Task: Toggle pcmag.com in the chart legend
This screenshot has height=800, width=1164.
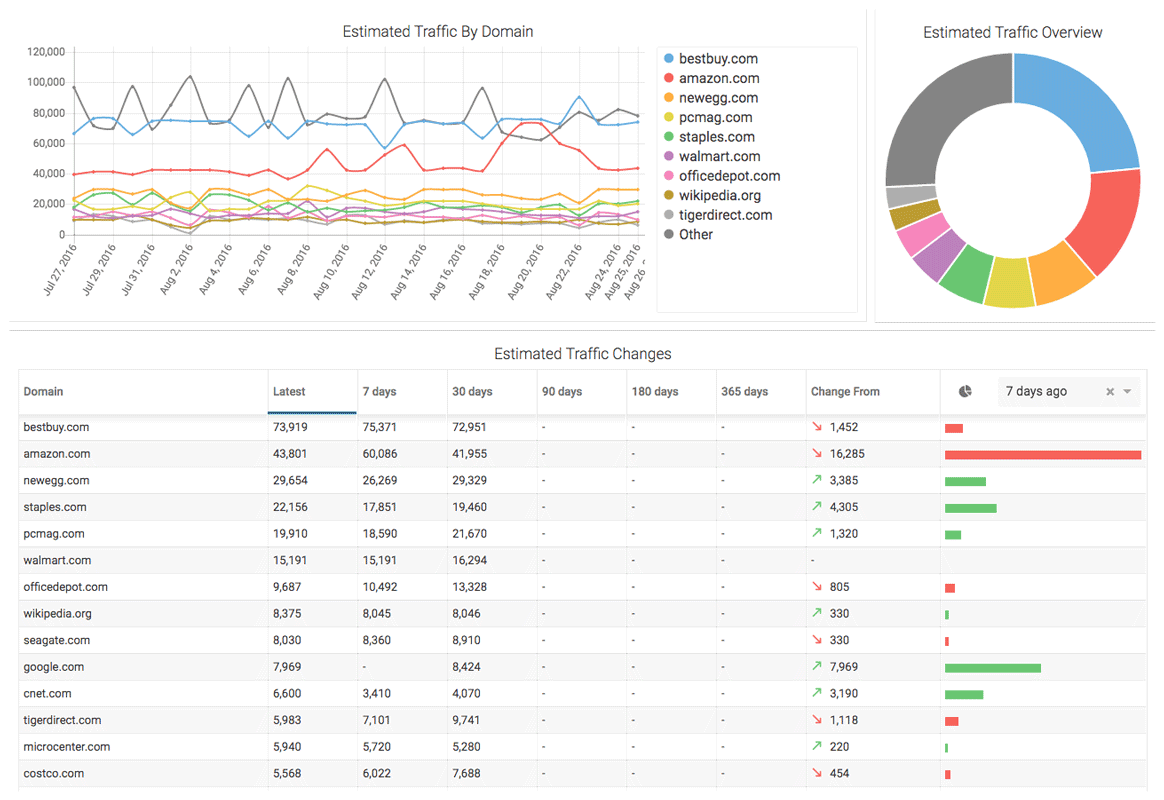Action: click(x=707, y=117)
